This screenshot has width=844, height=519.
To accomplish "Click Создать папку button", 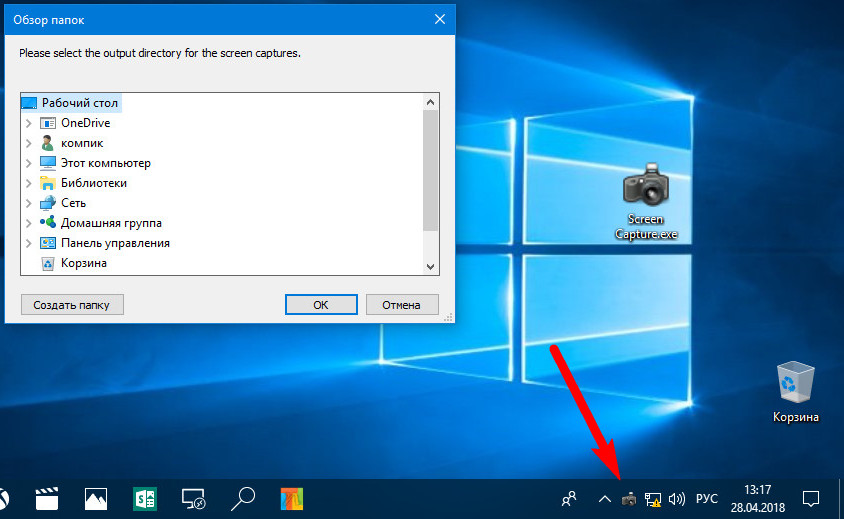I will (72, 305).
